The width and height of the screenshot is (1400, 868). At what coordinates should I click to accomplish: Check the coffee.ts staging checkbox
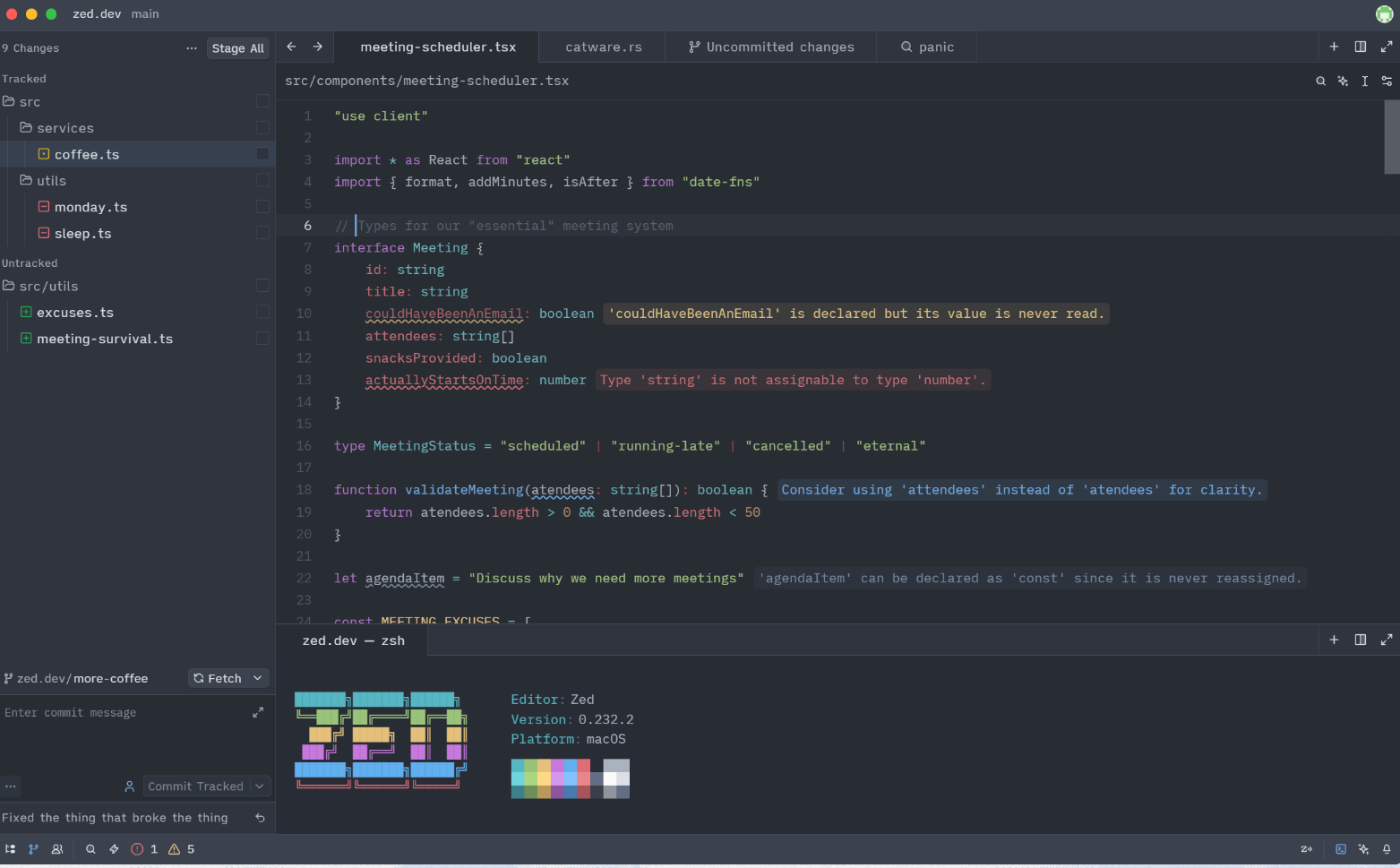262,154
